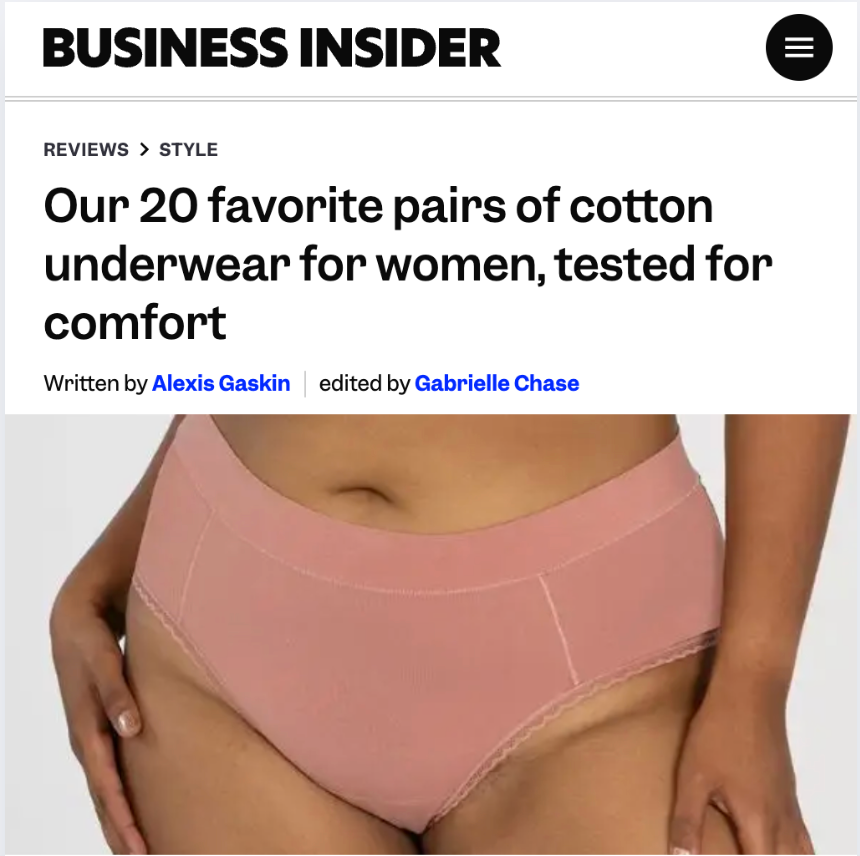This screenshot has height=856, width=860.
Task: Click the 'edited by' byline label
Action: pyautogui.click(x=364, y=383)
